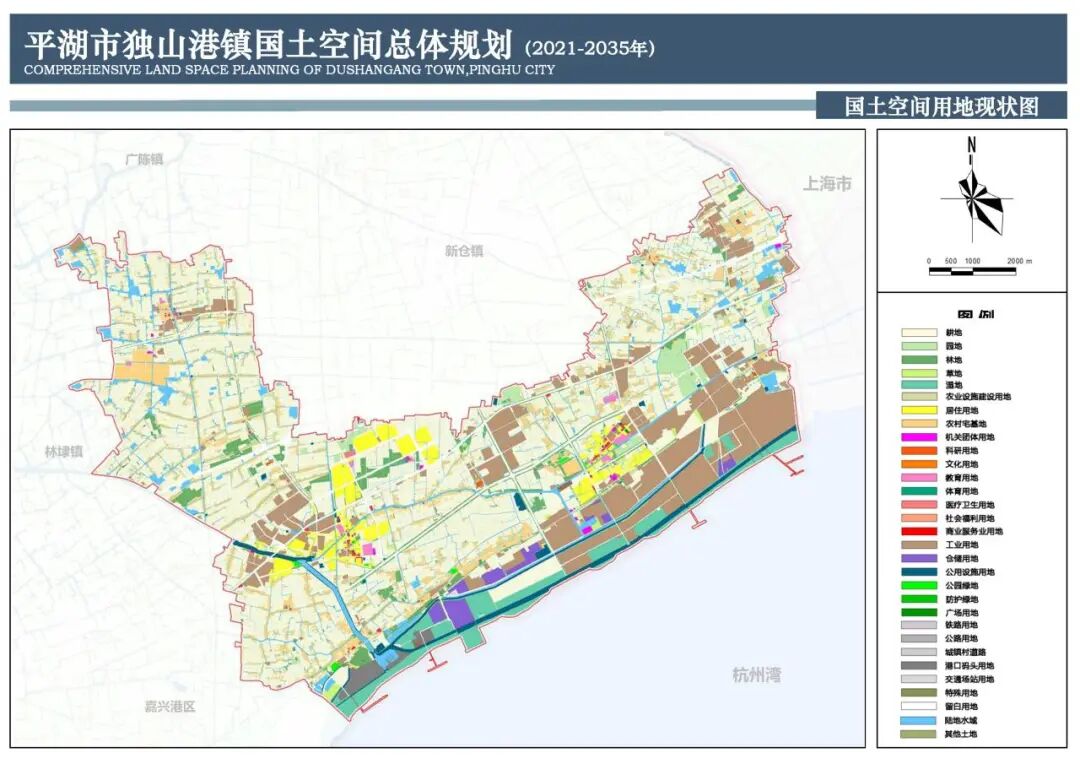
Task: Click the 嘉兴港区 label on the map
Action: [170, 706]
